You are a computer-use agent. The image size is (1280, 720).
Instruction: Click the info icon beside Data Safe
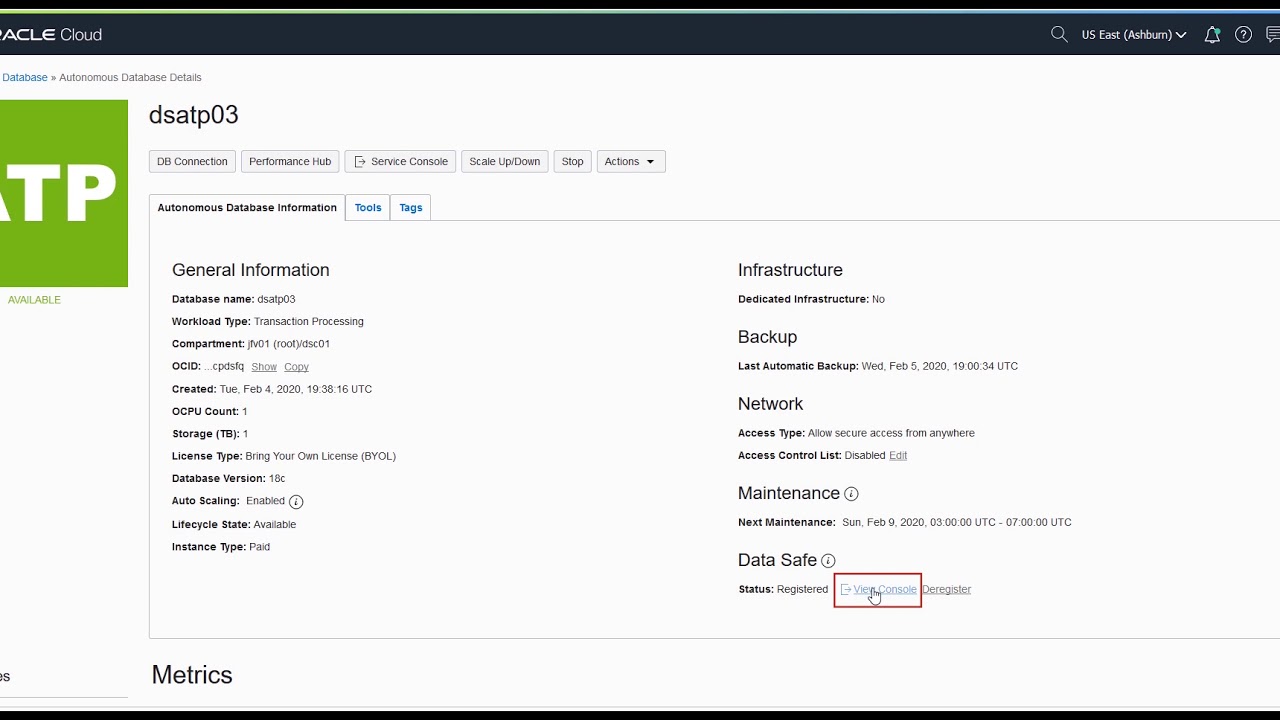point(828,561)
